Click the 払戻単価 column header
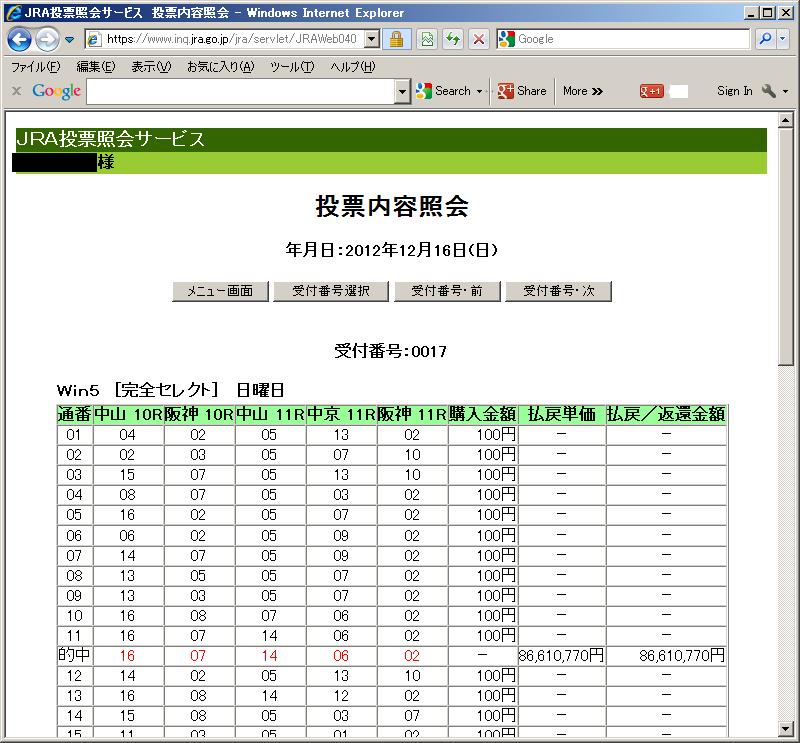This screenshot has height=743, width=800. pos(562,414)
